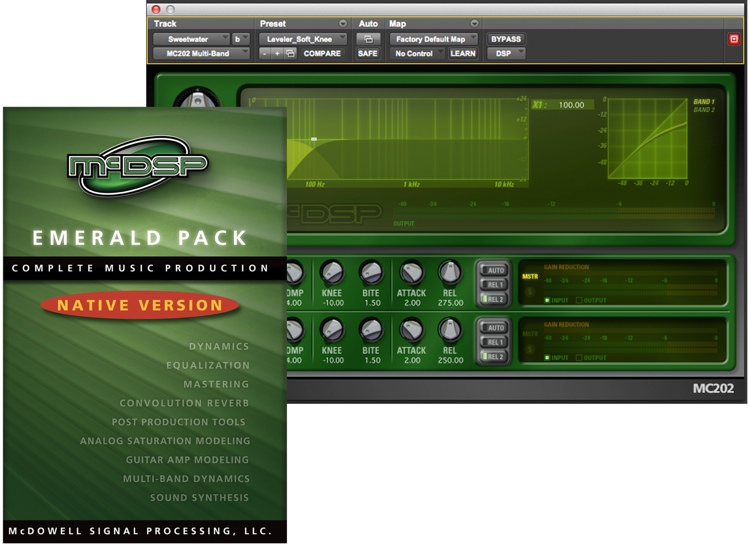
Task: Click the band 1 solo S icon
Action: [x=529, y=292]
